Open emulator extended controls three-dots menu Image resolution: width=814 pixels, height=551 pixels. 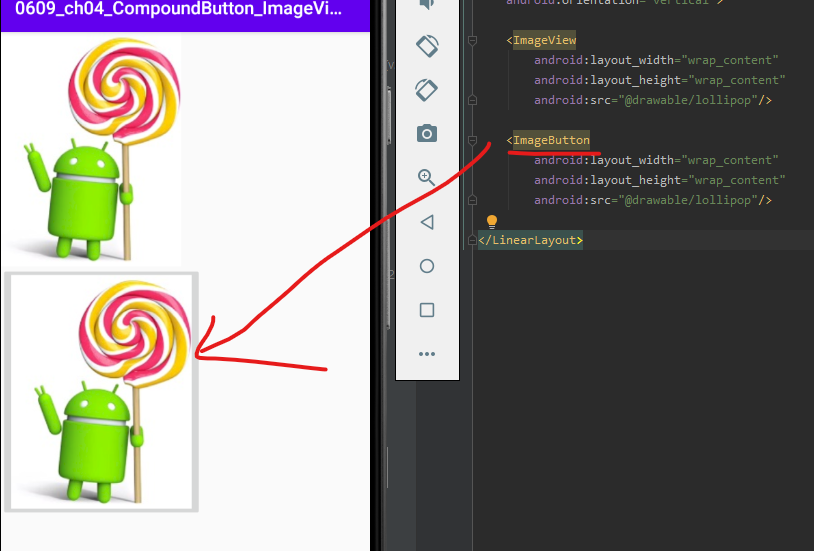click(x=427, y=354)
